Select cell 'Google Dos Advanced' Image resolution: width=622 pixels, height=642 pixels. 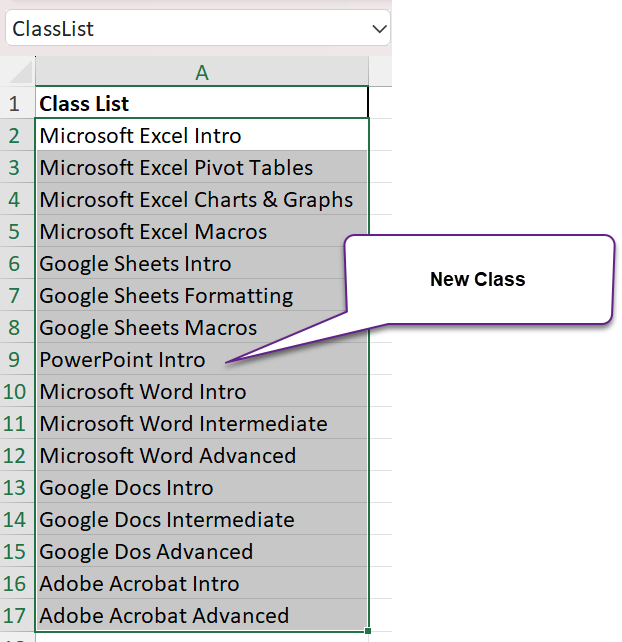pos(201,551)
